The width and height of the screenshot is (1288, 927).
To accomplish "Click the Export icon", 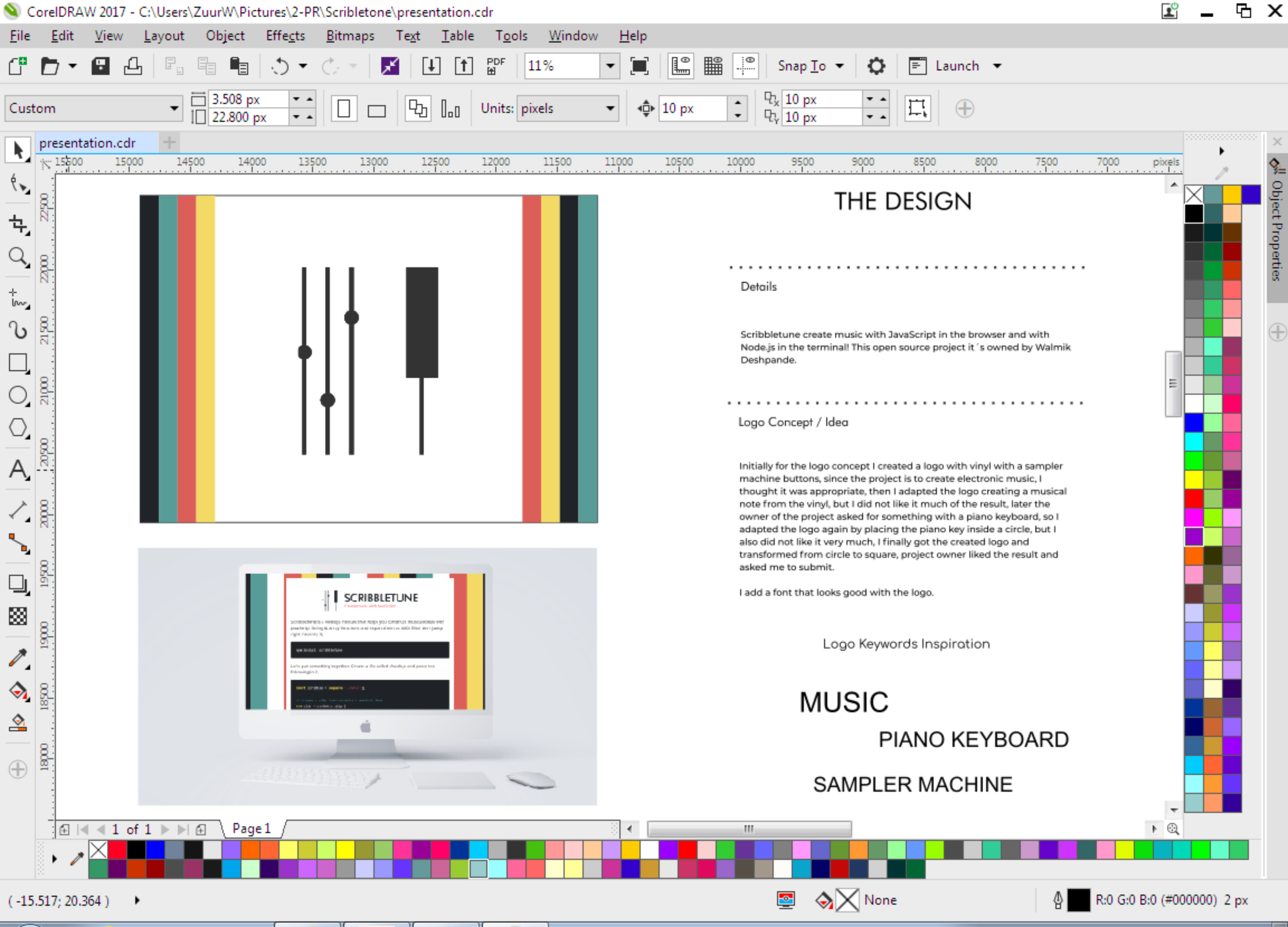I will [x=463, y=66].
